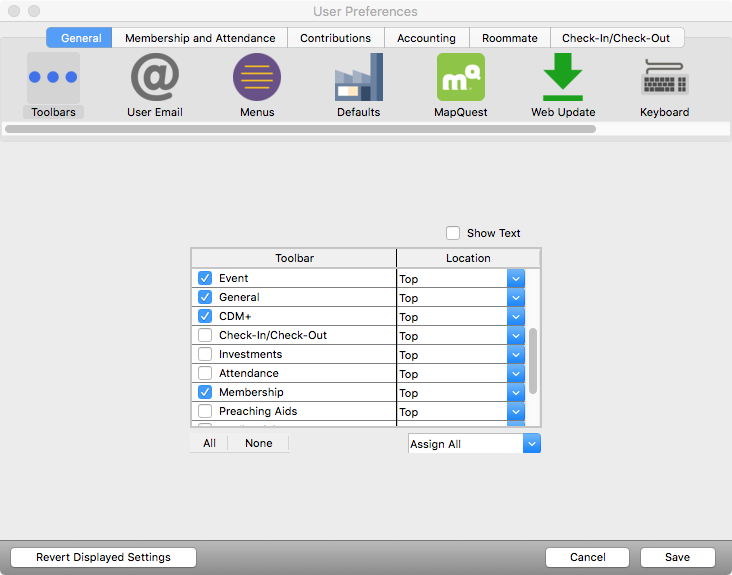Open the MapQuest settings icon
This screenshot has width=732, height=575.
(460, 78)
